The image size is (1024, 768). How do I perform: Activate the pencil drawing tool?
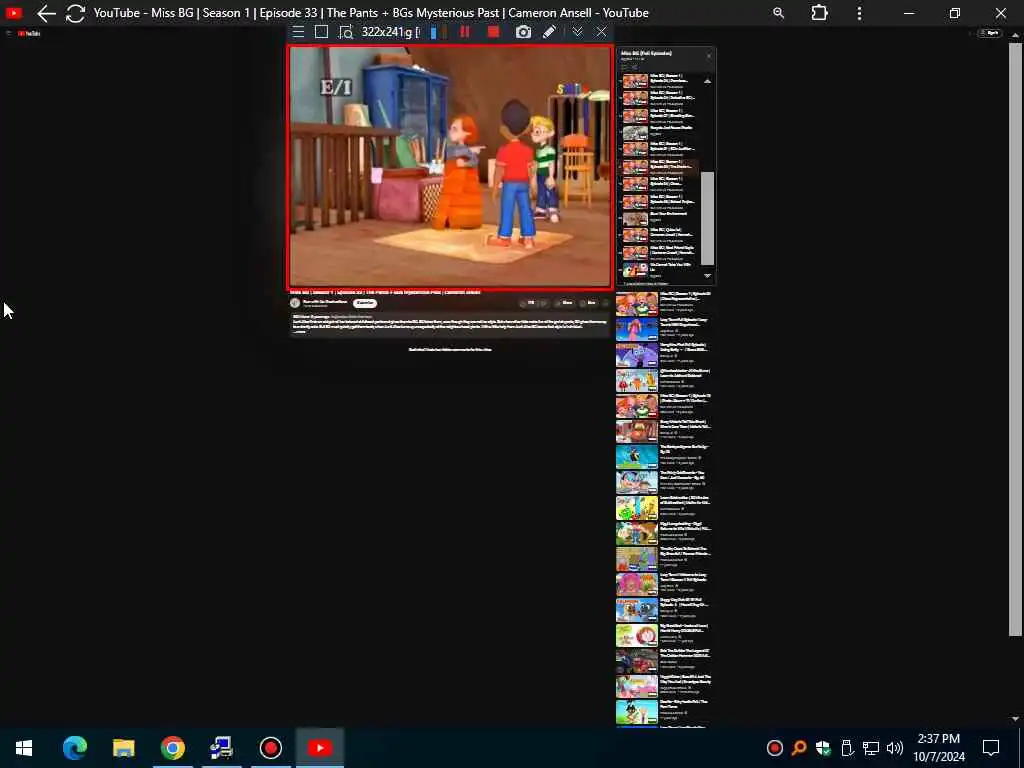549,32
